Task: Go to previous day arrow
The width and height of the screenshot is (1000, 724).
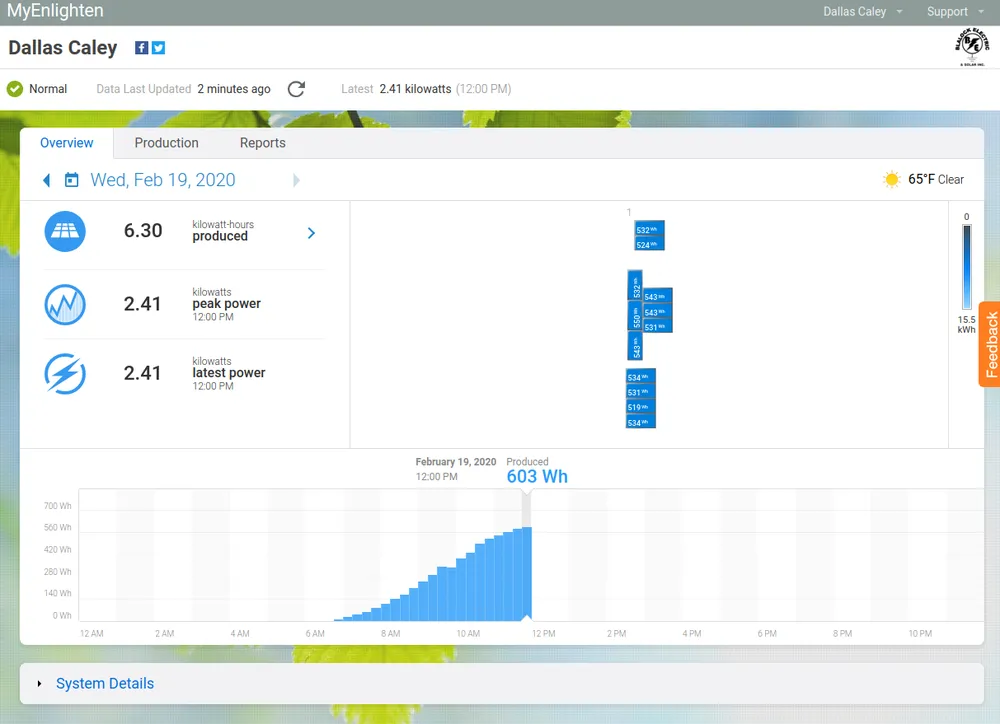Action: tap(46, 180)
